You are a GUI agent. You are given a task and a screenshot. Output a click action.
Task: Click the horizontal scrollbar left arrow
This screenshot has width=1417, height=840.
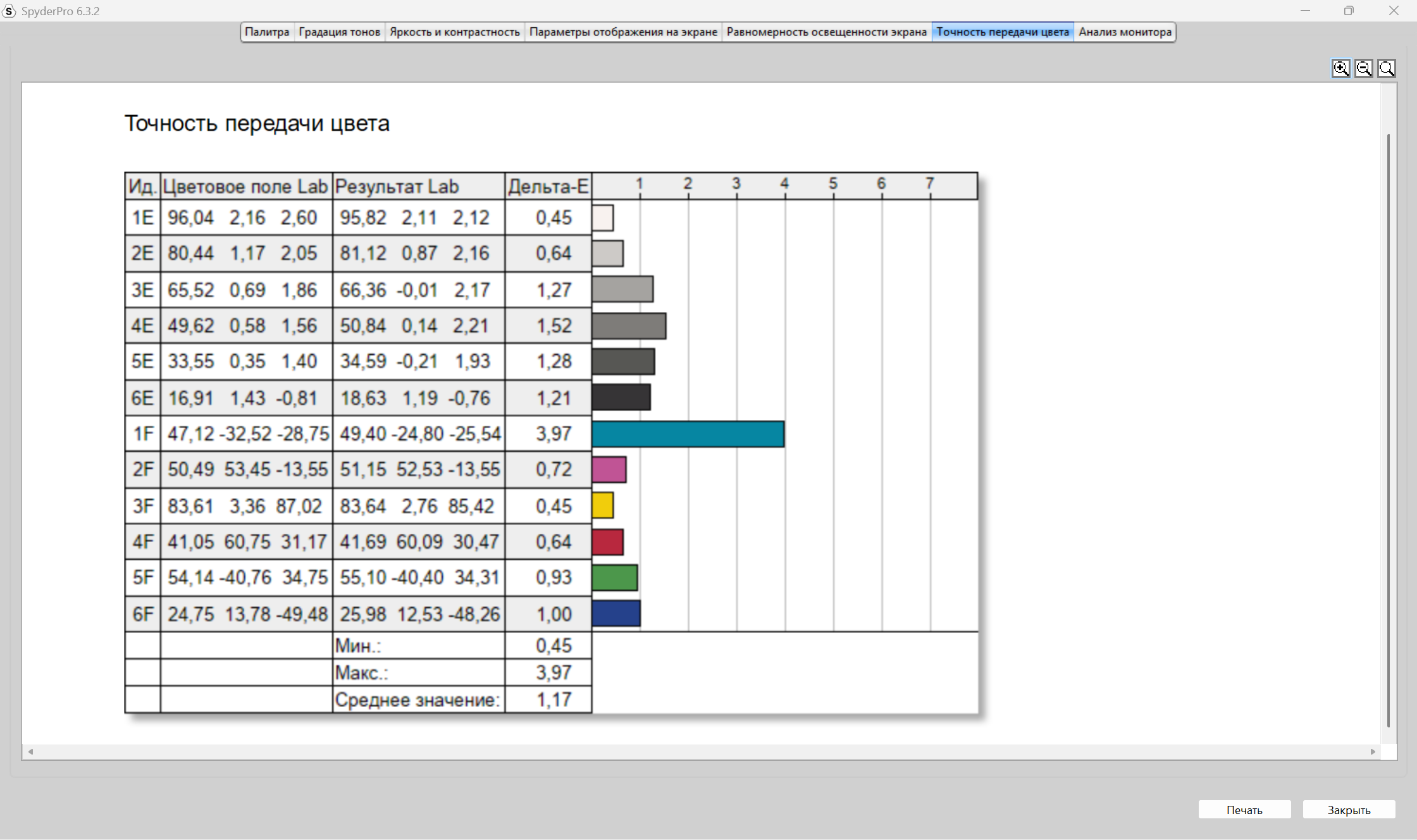30,751
